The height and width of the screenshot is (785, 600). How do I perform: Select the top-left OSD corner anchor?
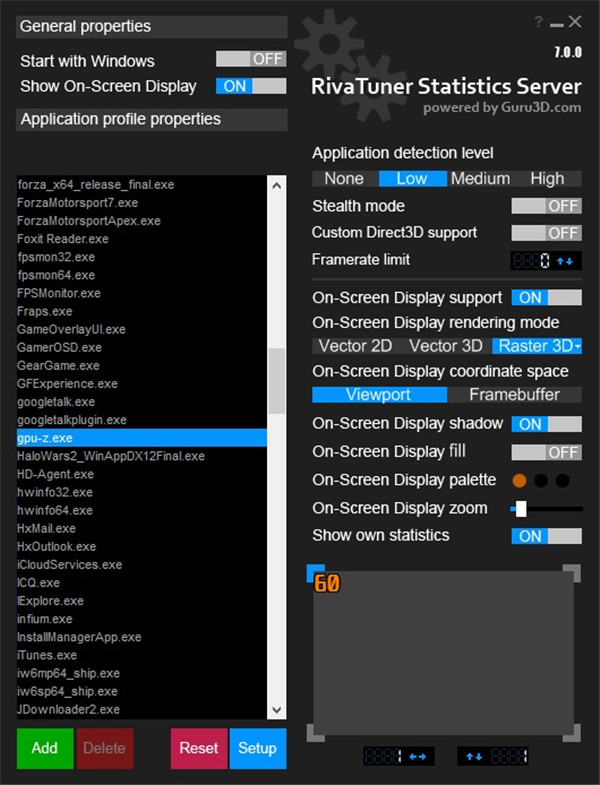coord(314,572)
